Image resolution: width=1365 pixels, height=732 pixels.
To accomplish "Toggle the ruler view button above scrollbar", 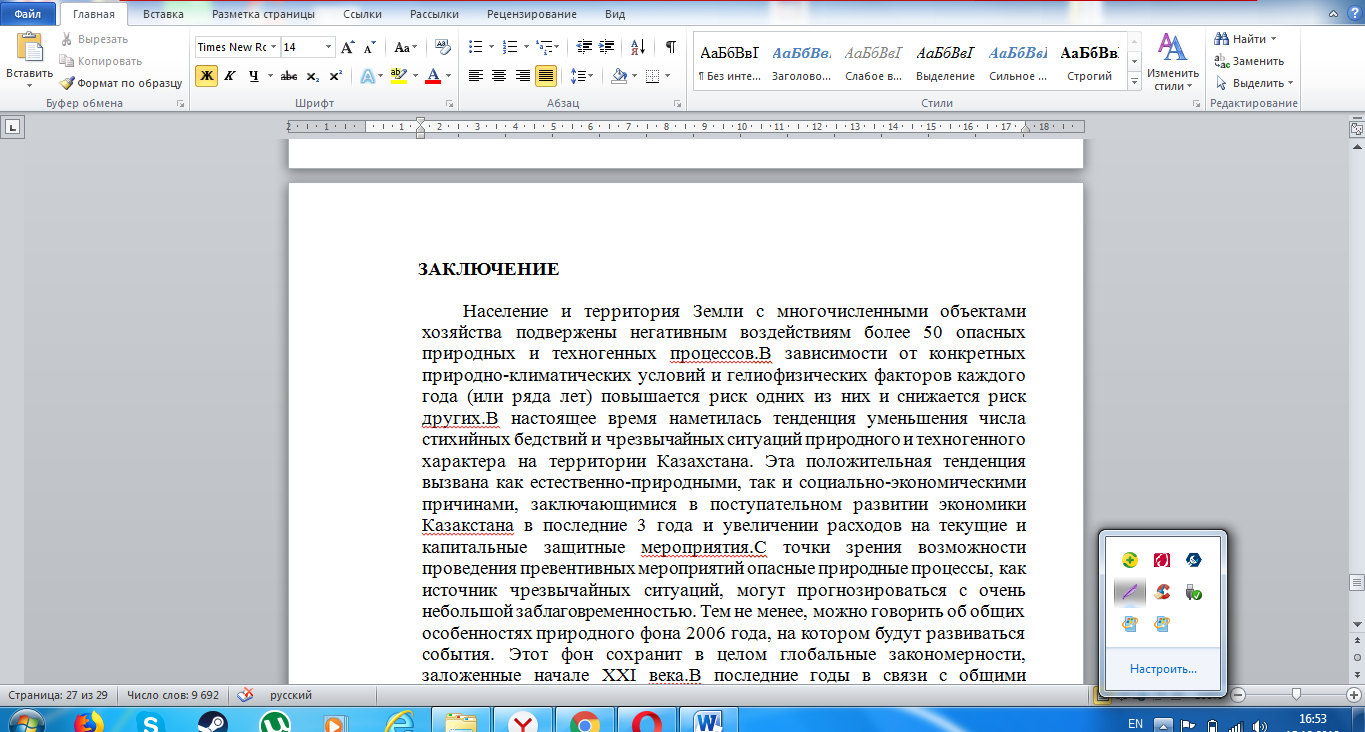I will (1356, 128).
